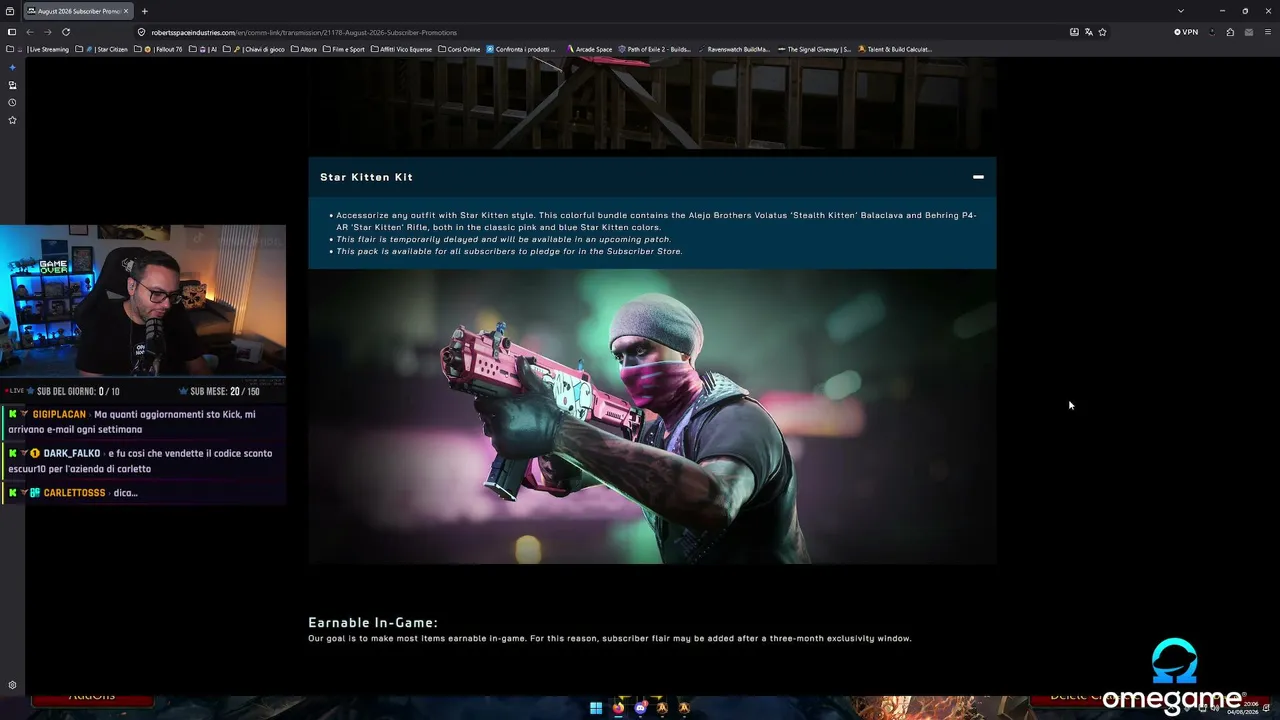Viewport: 1280px width, 720px height.
Task: Toggle the browser sidebar
Action: click(x=12, y=32)
